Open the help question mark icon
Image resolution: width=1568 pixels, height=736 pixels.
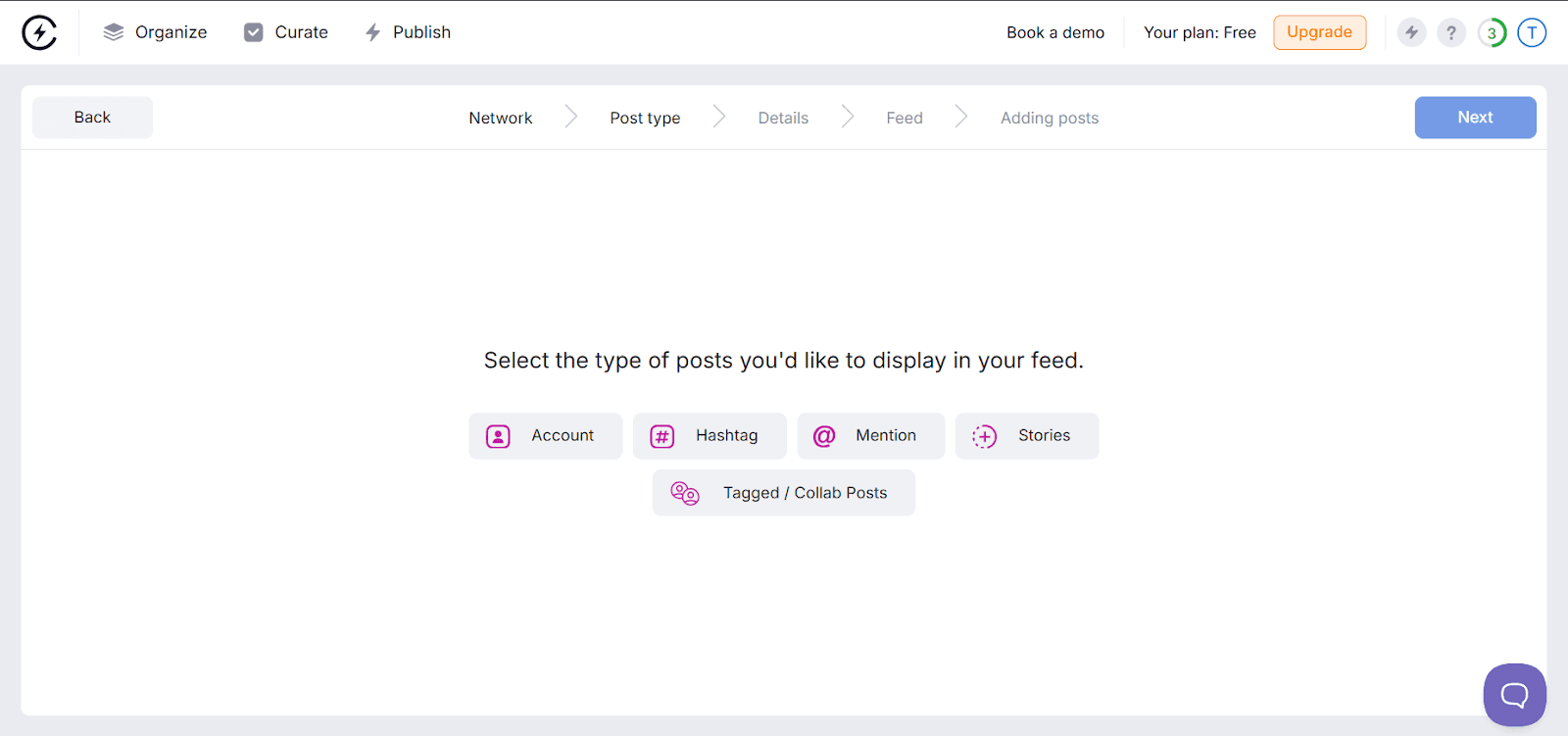[x=1451, y=32]
